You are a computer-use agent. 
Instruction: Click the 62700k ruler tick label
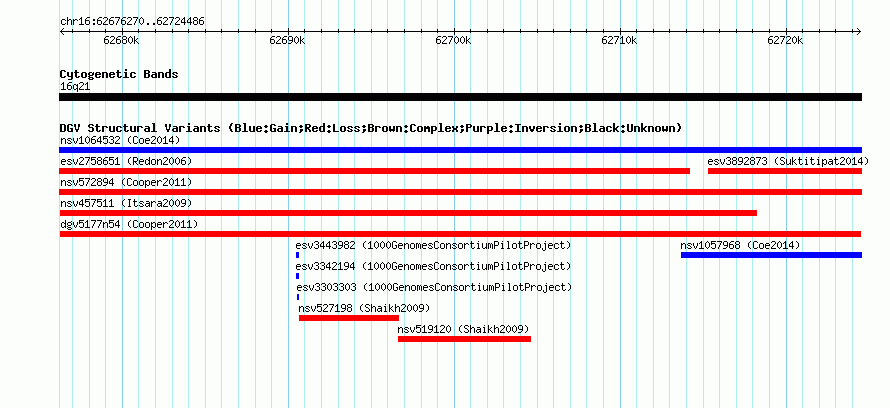454,40
